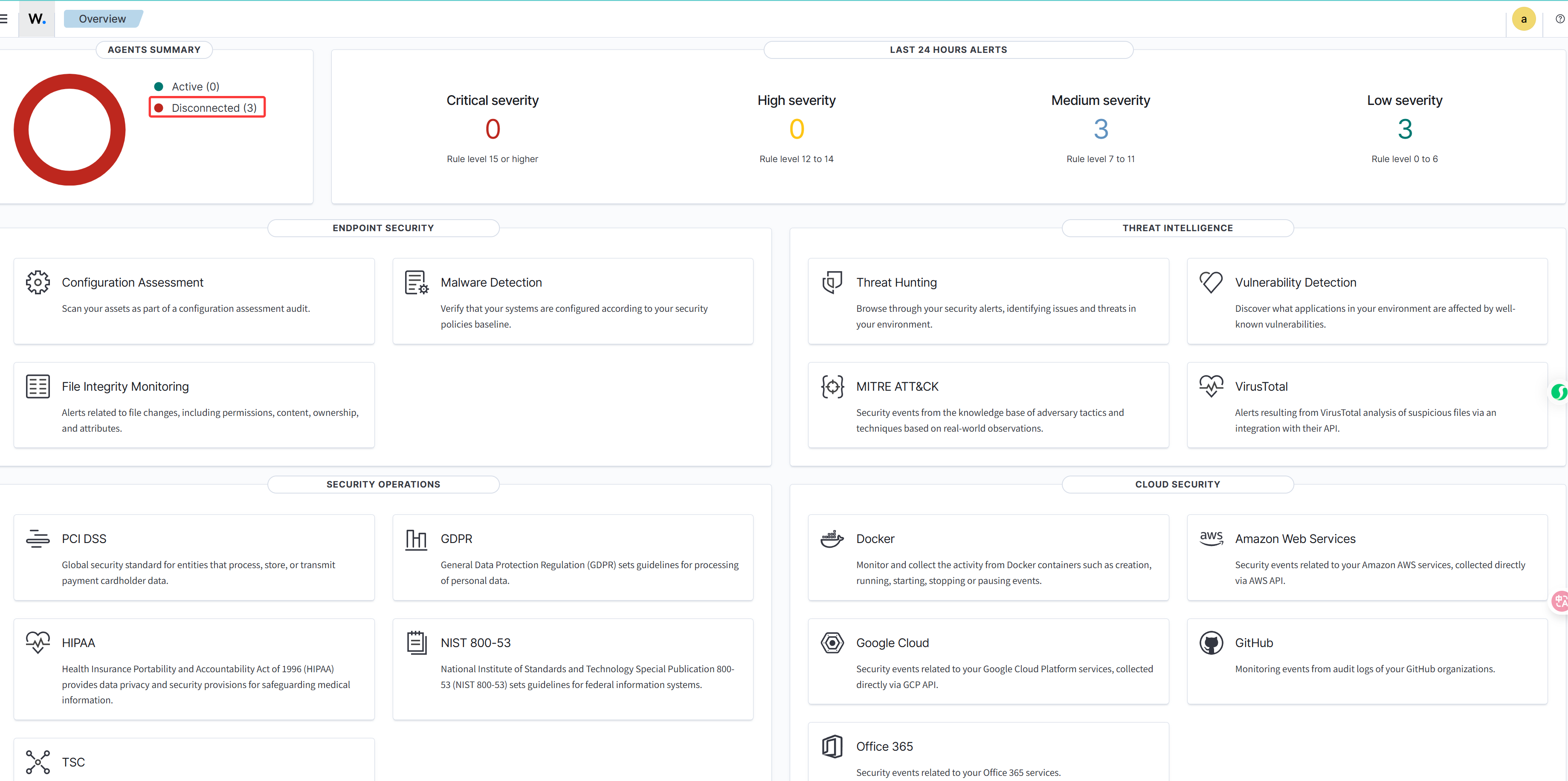
Task: Click the MITRE ATT&CK target icon
Action: (832, 386)
